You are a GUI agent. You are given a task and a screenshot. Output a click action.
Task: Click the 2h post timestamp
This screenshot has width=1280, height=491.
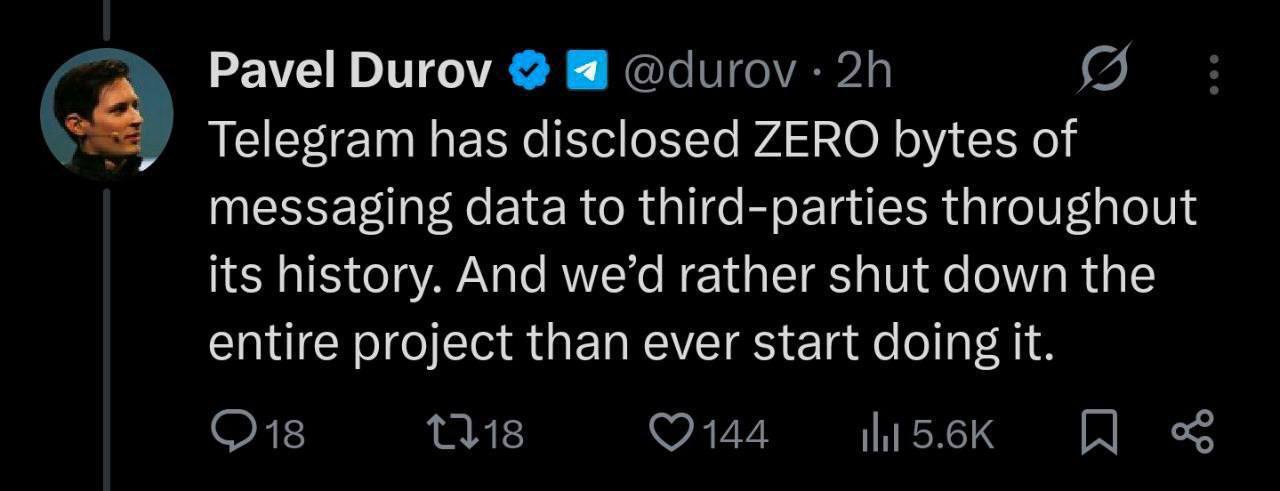863,71
